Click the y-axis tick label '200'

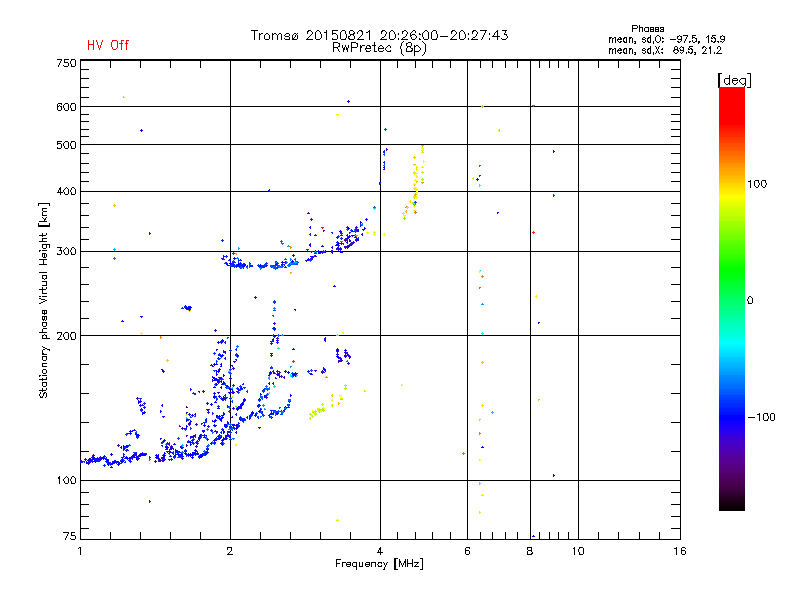tap(66, 336)
